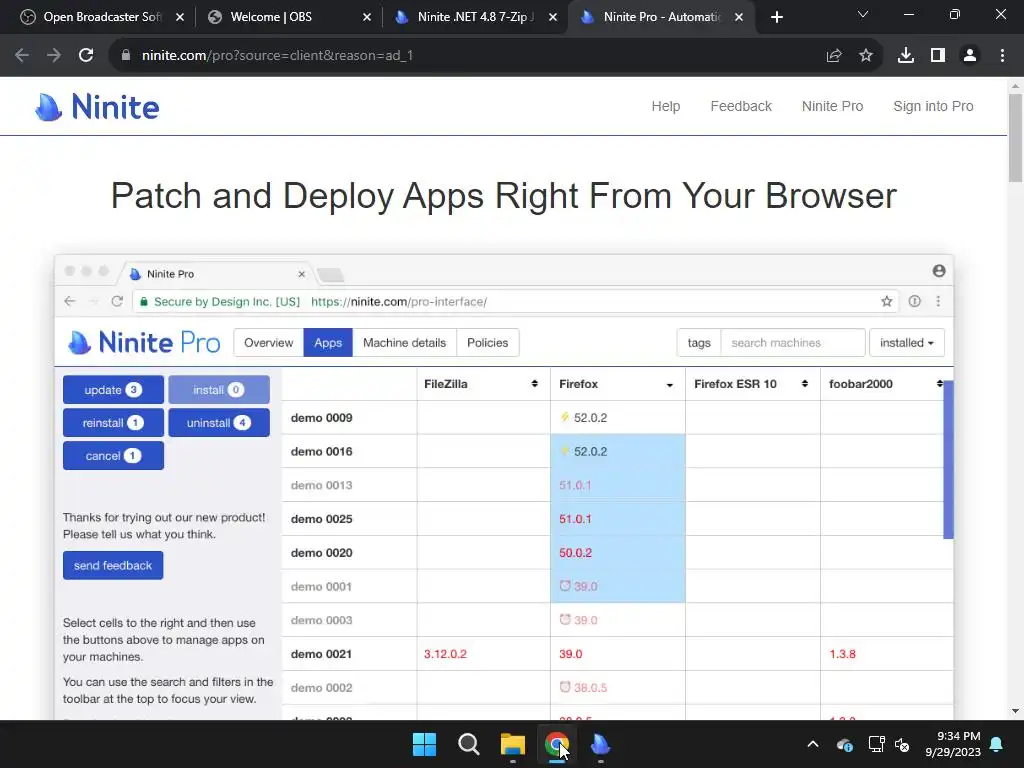Select demo 0009 Firefox 52.0.2 cell
1024x768 pixels.
pyautogui.click(x=618, y=418)
